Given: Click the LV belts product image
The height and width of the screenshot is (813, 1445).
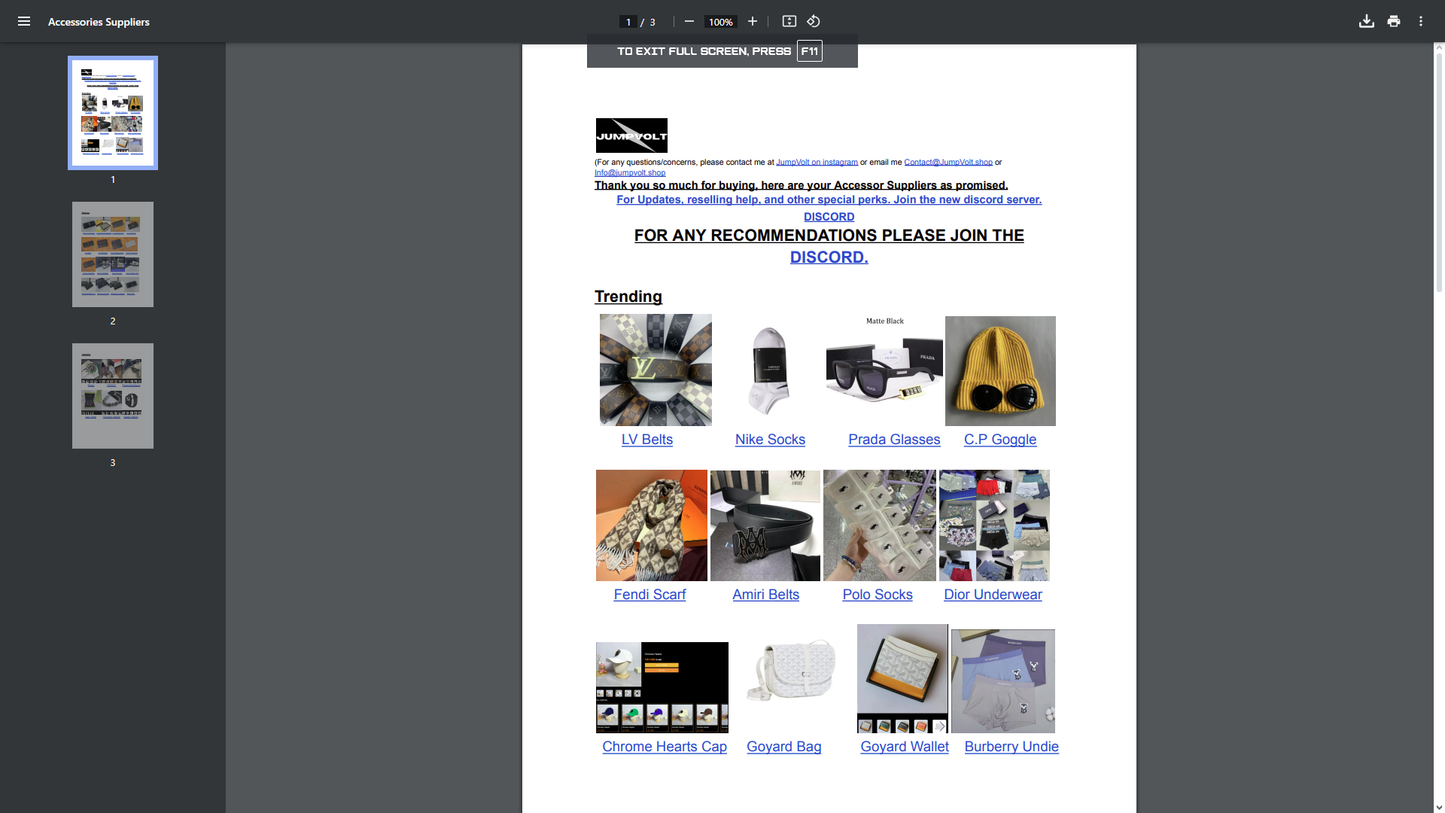Looking at the screenshot, I should tap(656, 370).
